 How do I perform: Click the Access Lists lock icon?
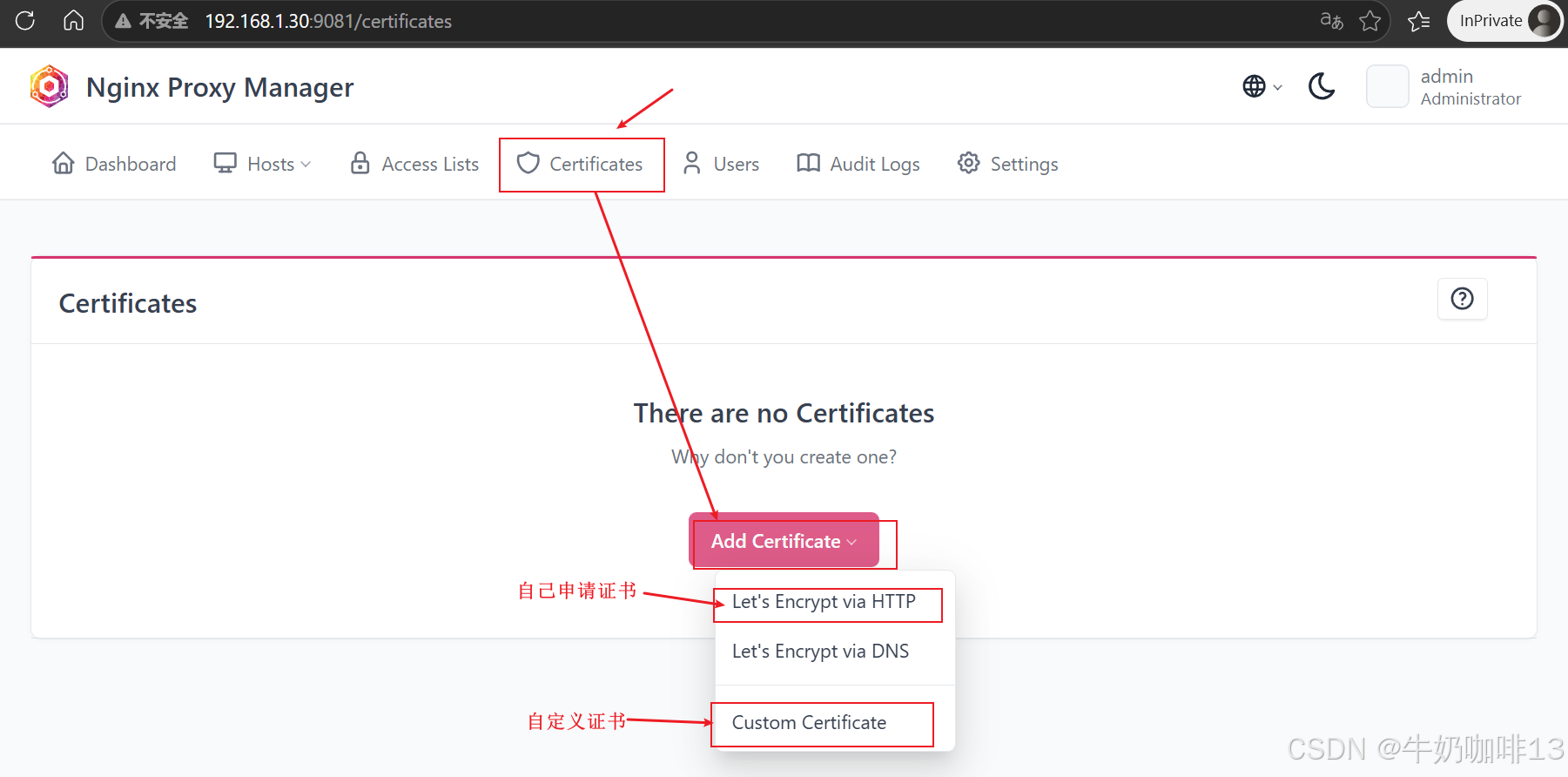click(x=360, y=163)
